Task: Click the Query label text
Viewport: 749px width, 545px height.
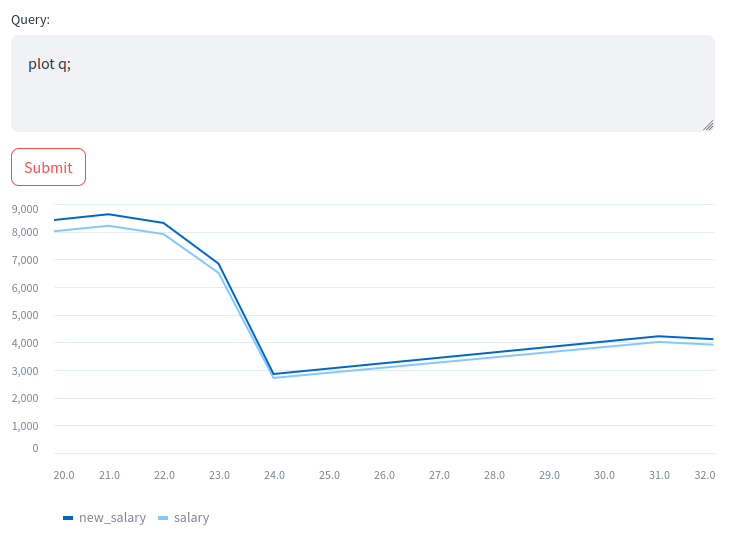Action: [x=30, y=20]
